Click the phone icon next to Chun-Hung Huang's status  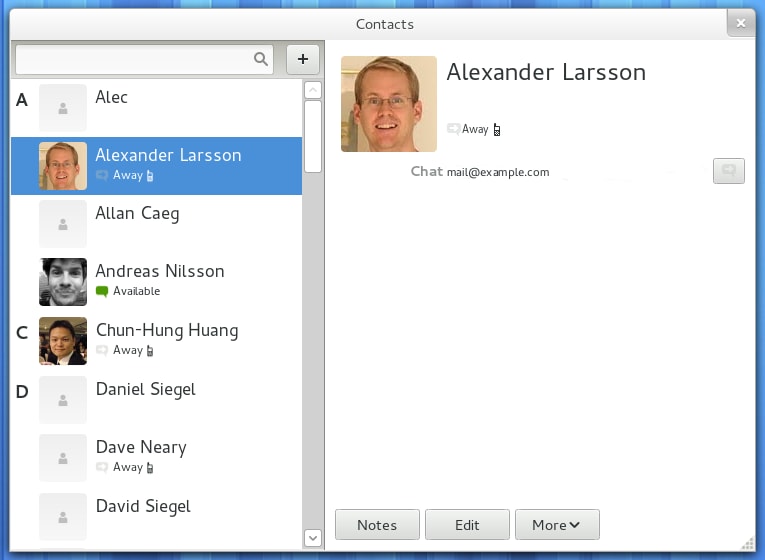tap(150, 351)
